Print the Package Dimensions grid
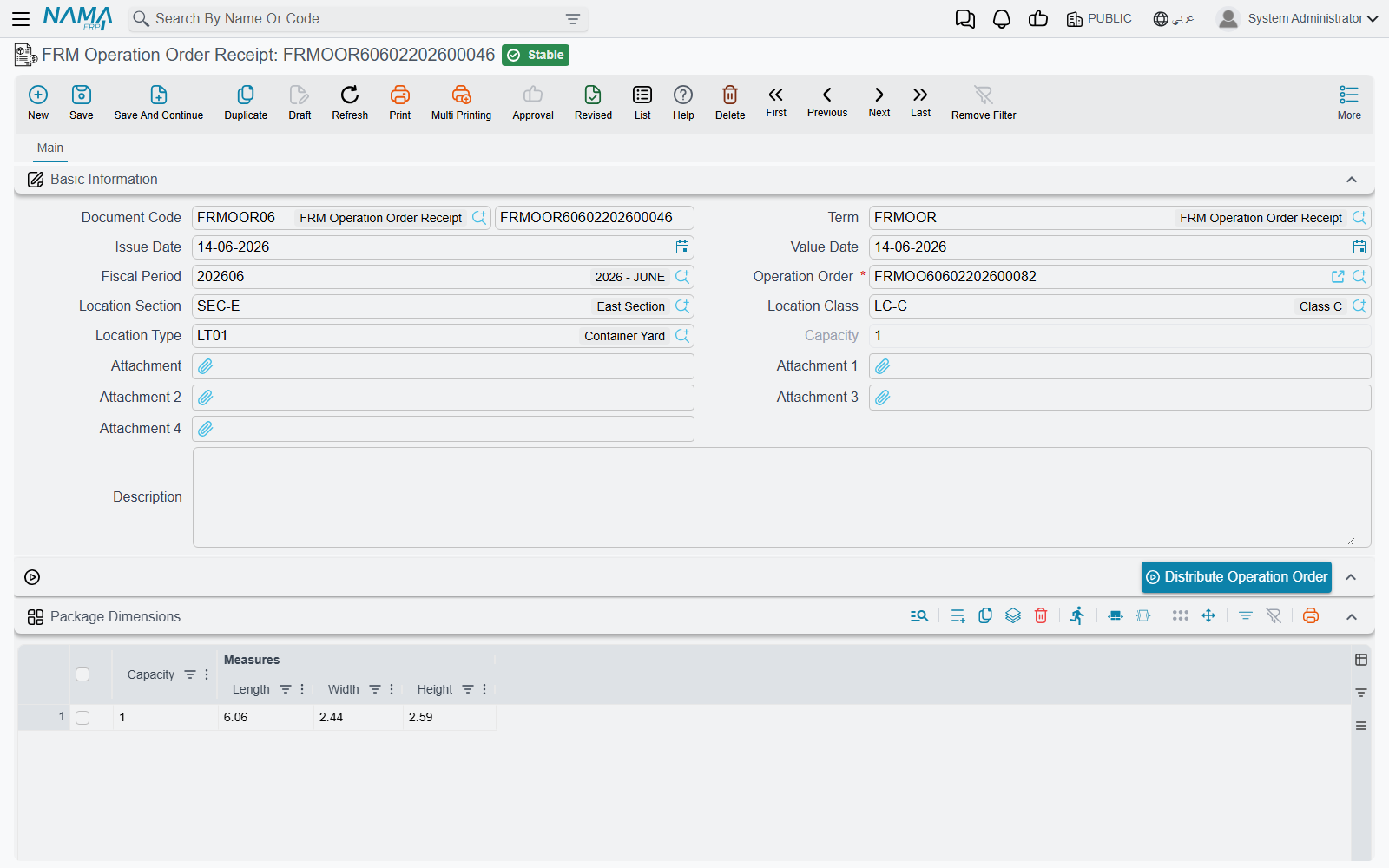 pyautogui.click(x=1311, y=615)
